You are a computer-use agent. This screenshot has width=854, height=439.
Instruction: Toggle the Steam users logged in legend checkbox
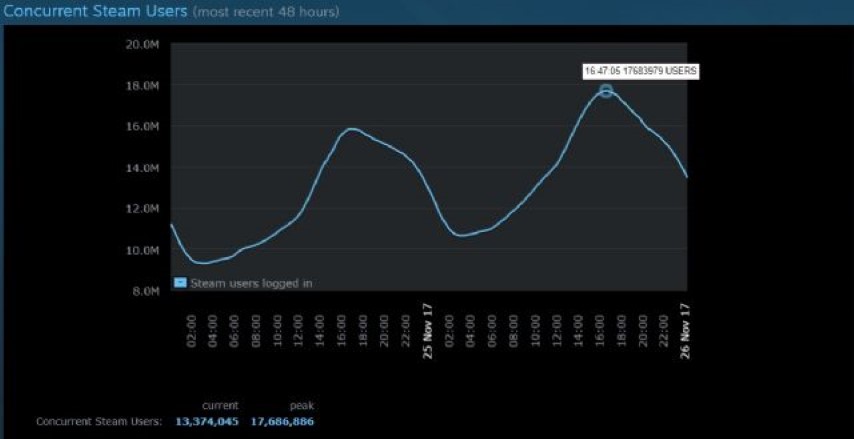(x=180, y=282)
